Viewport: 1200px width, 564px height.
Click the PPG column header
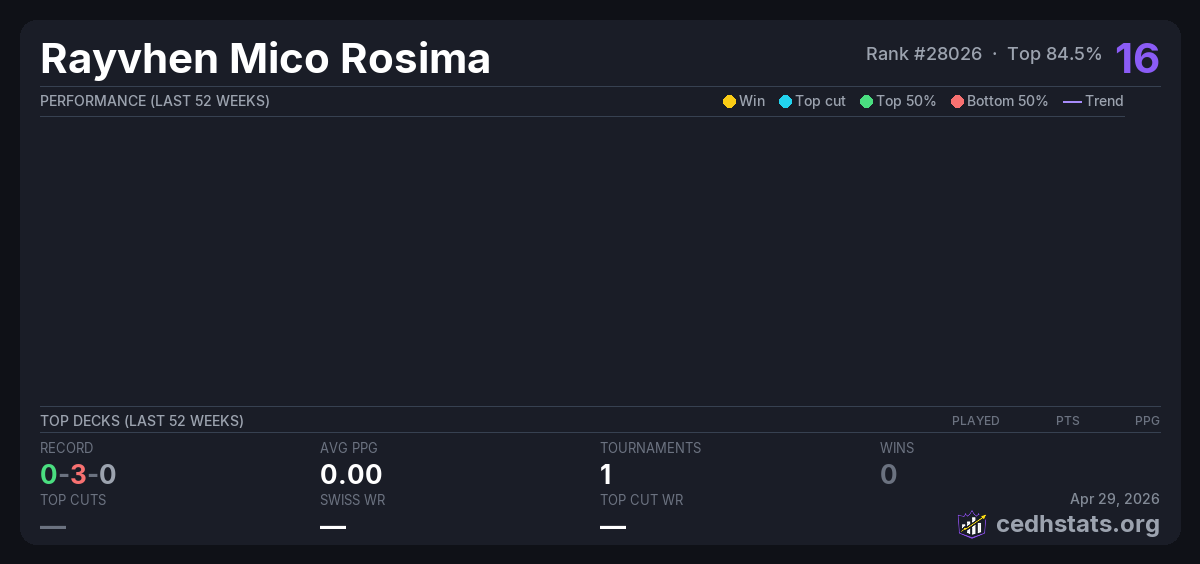click(1147, 421)
